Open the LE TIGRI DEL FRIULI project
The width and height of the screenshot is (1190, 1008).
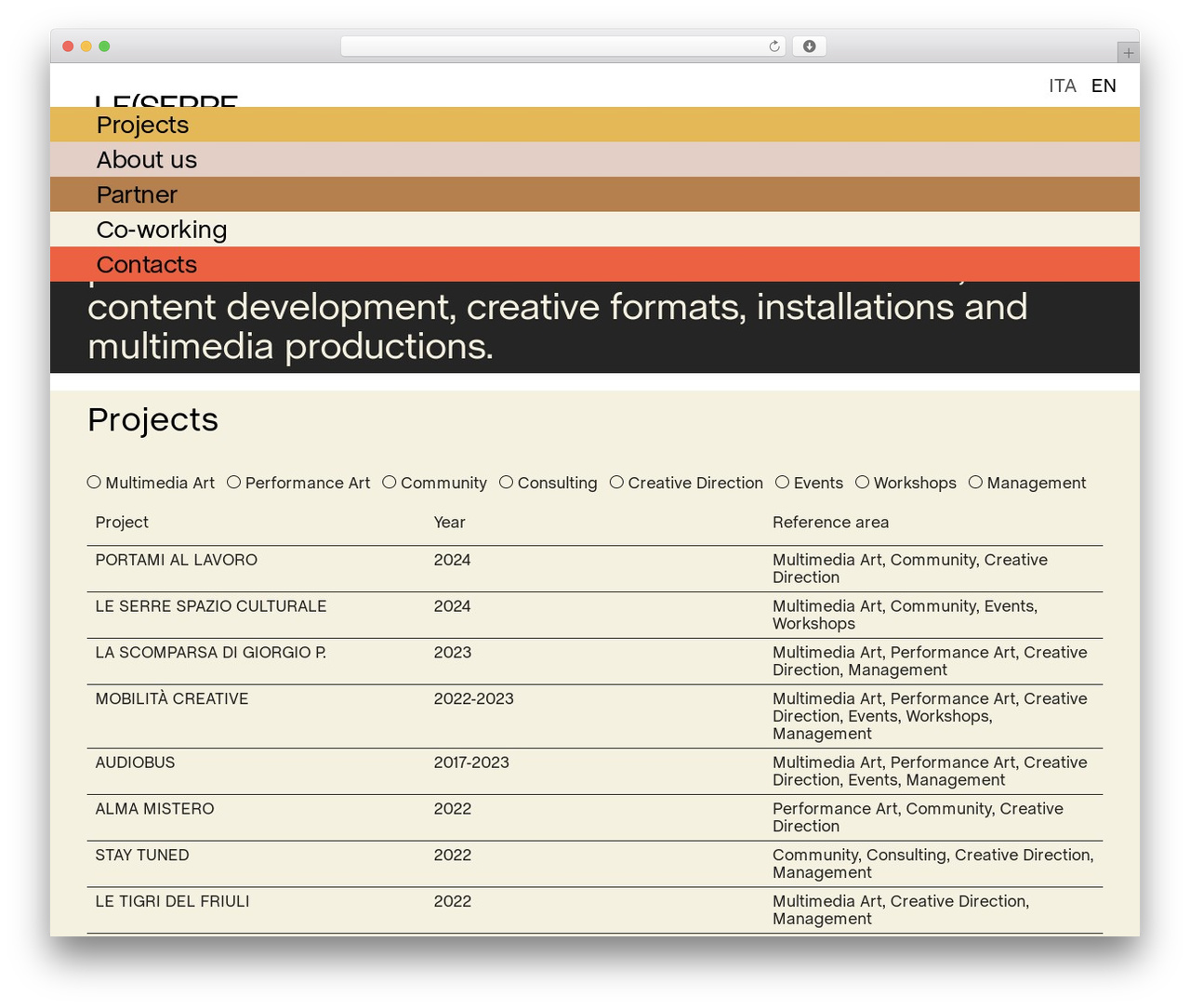pos(172,902)
